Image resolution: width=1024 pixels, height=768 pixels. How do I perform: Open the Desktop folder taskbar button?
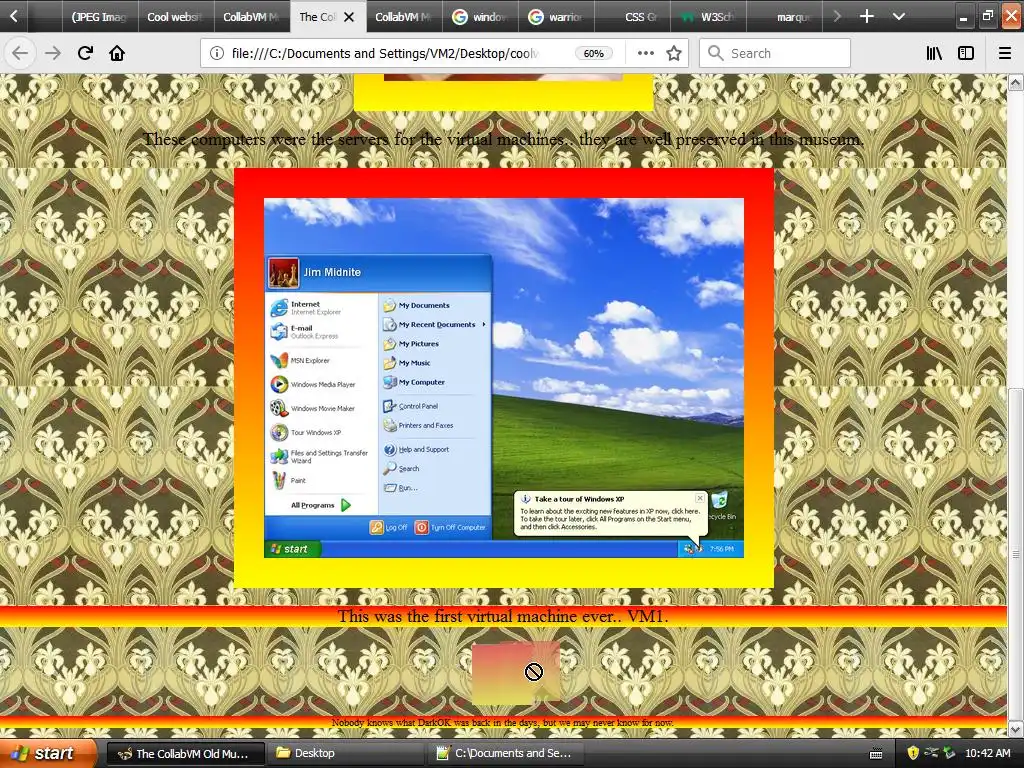click(346, 754)
